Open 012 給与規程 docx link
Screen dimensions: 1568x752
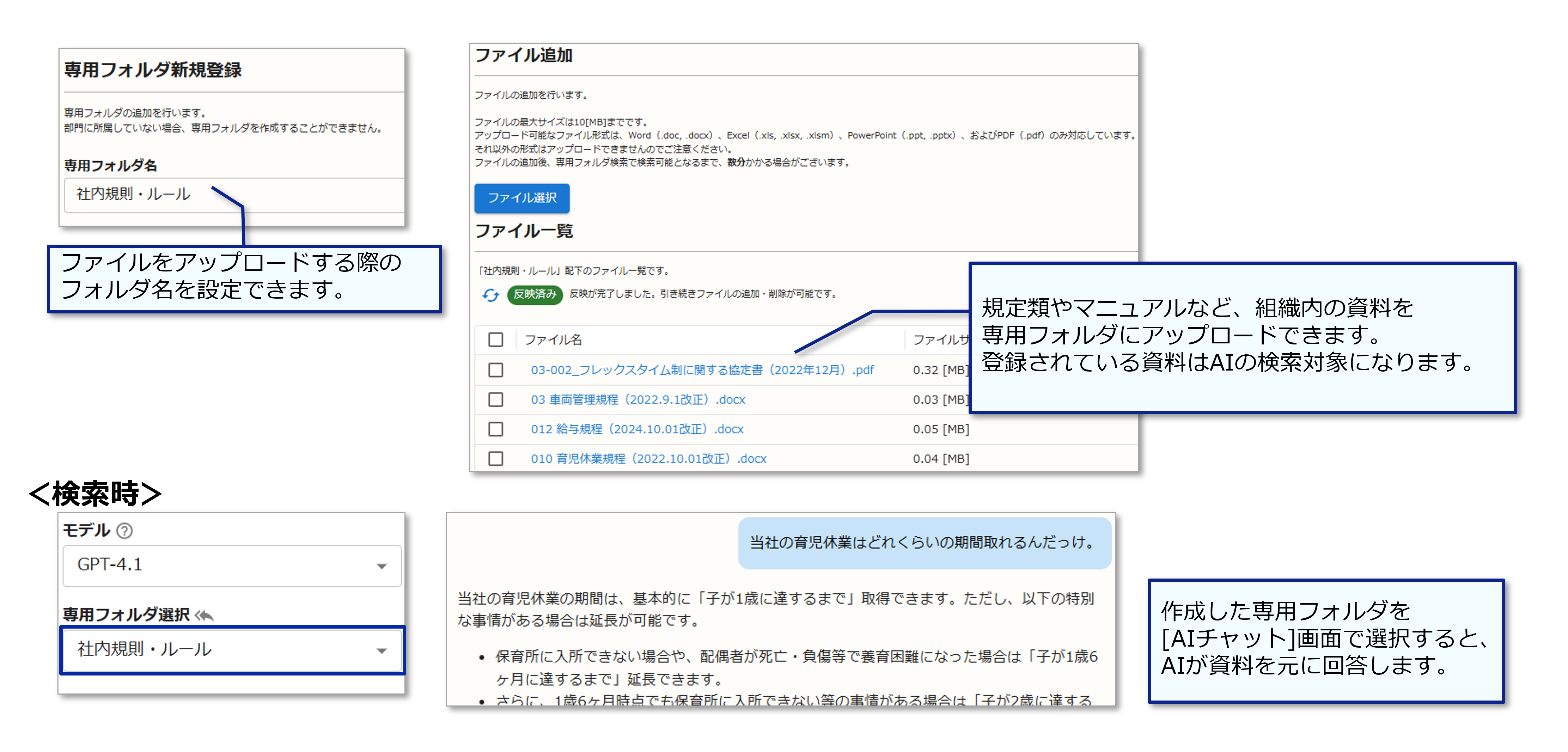click(637, 429)
